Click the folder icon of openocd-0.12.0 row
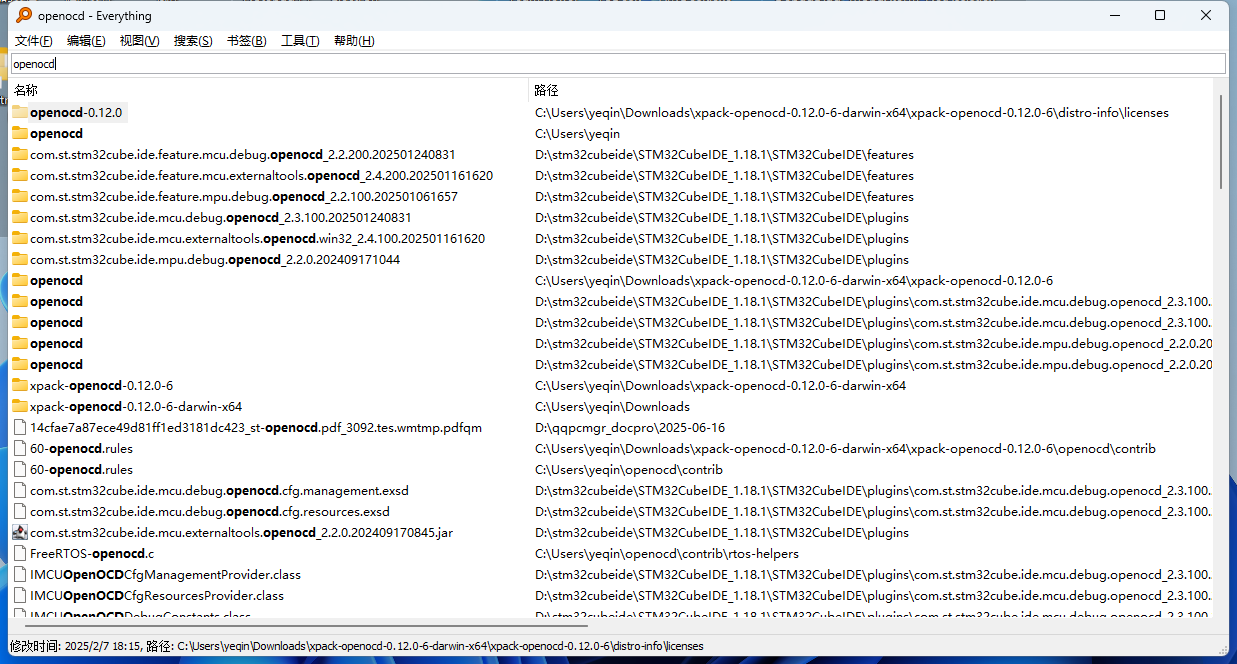Image resolution: width=1237 pixels, height=664 pixels. [20, 112]
